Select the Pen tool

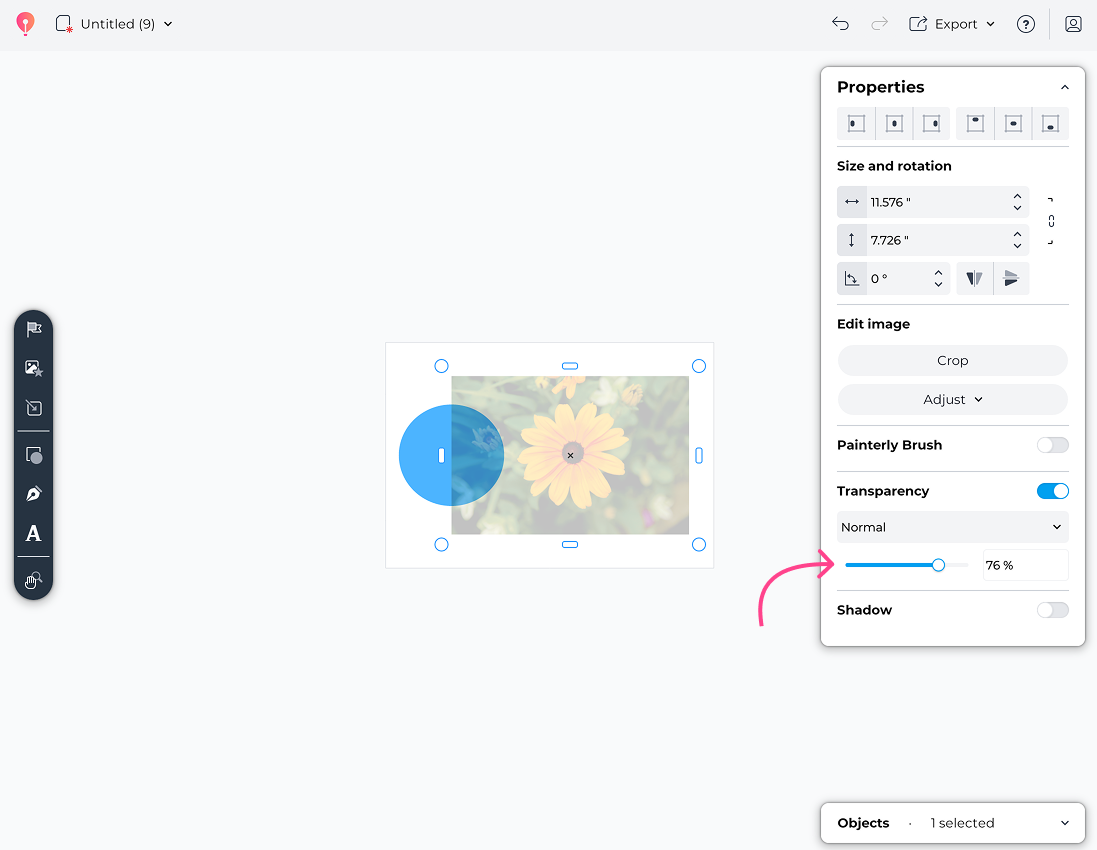point(34,494)
